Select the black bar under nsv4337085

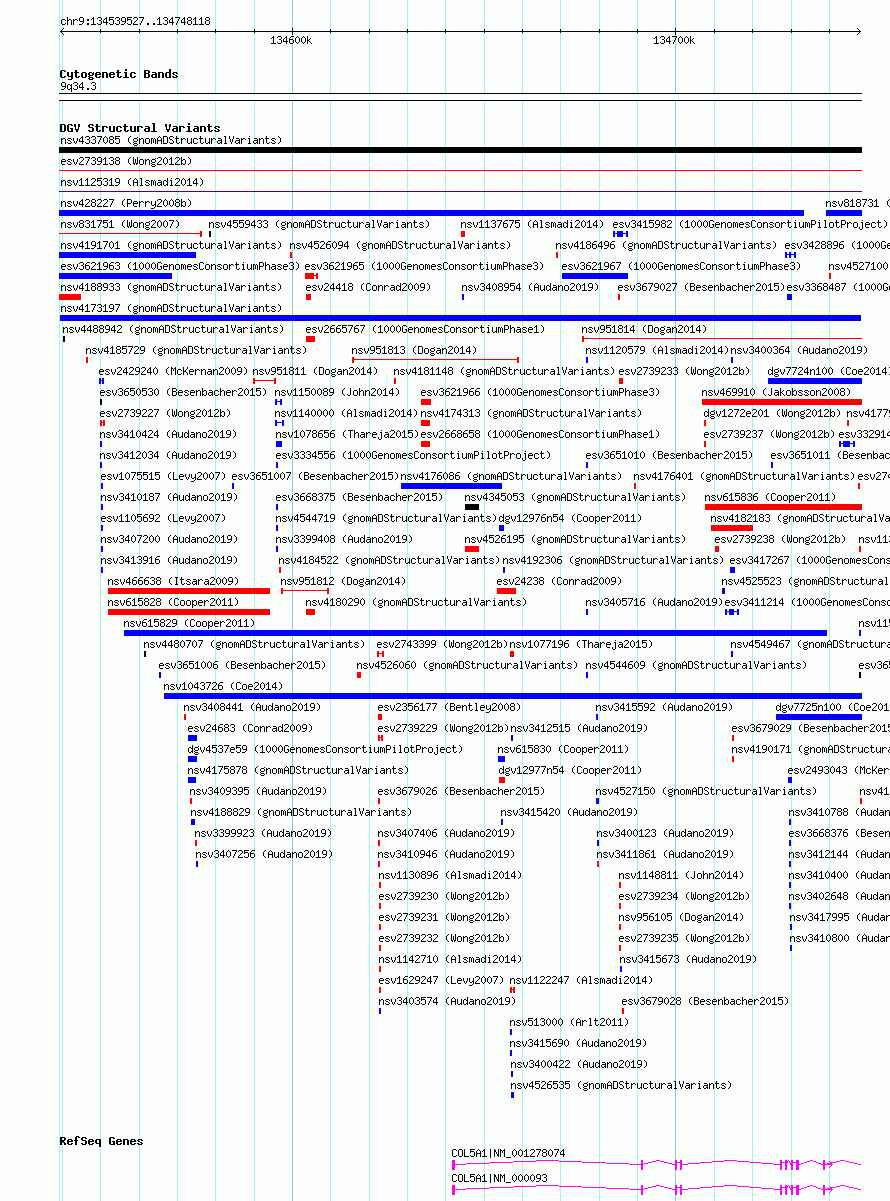(x=461, y=150)
